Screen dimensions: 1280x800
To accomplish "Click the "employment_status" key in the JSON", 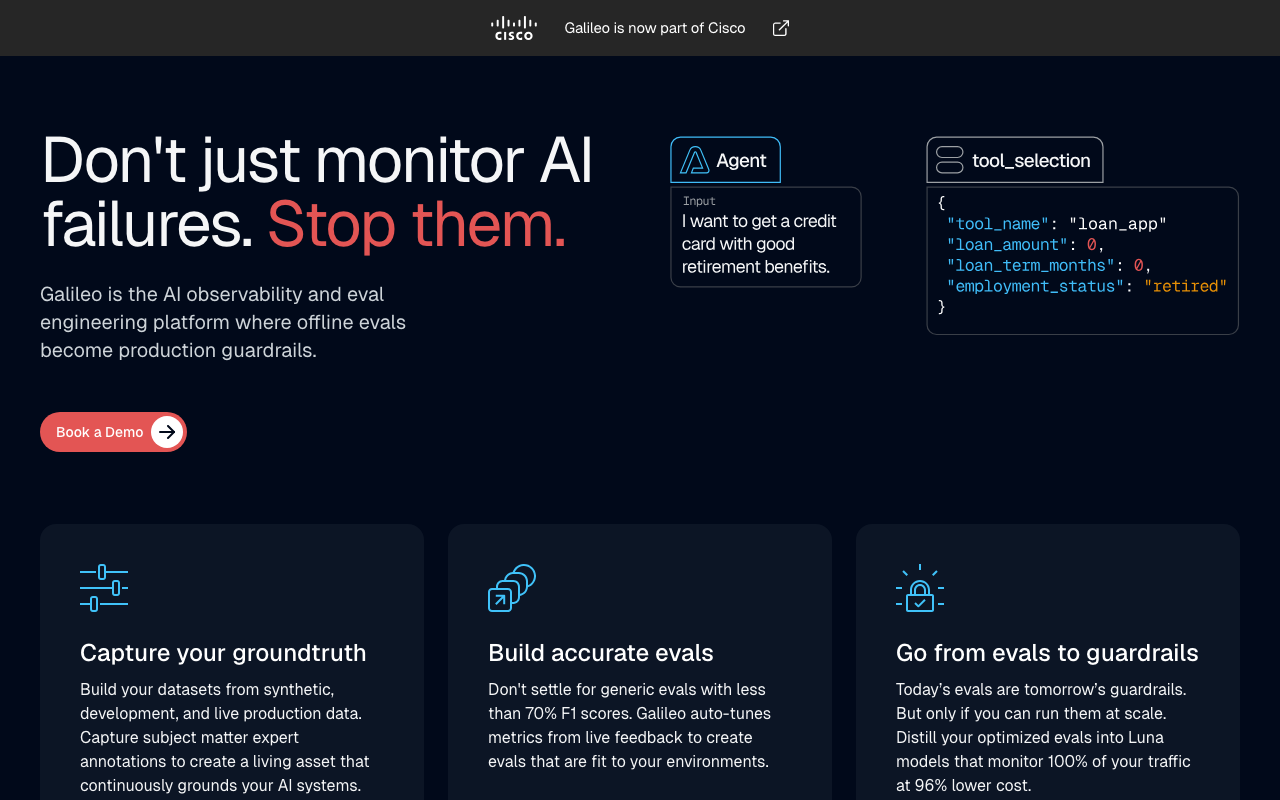I will coord(1036,286).
